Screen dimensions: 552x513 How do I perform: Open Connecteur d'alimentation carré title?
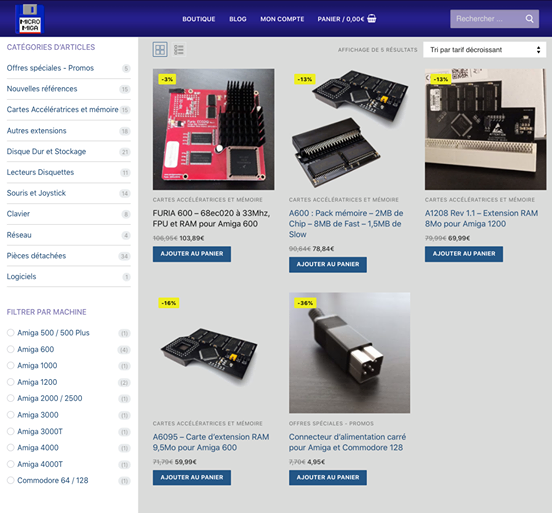[x=347, y=442]
